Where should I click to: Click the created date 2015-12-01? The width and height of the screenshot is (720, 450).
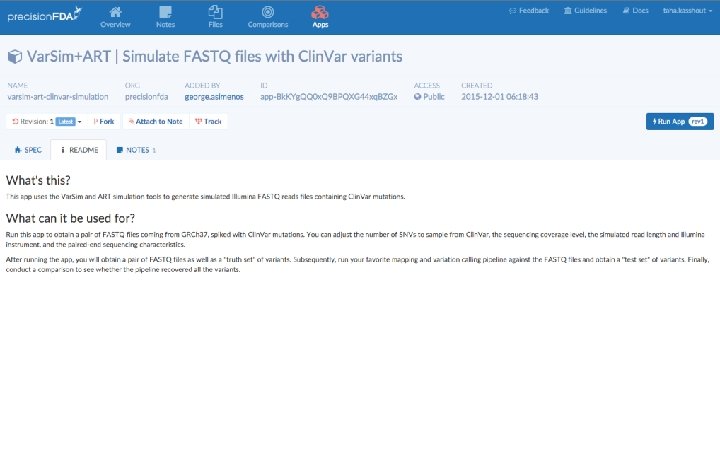[x=500, y=96]
